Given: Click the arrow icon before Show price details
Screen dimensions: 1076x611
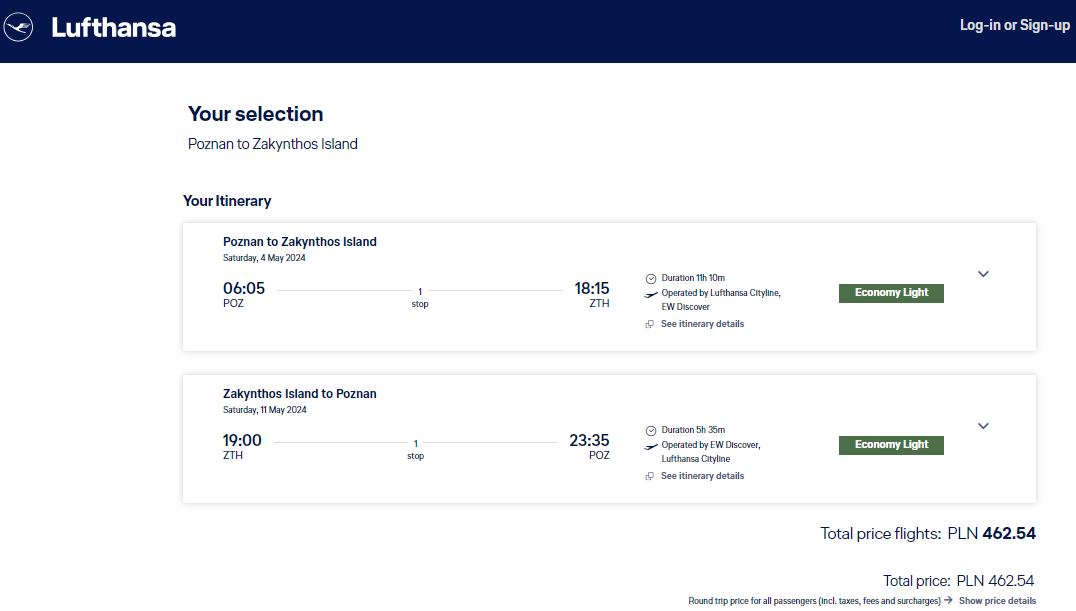Looking at the screenshot, I should point(948,600).
